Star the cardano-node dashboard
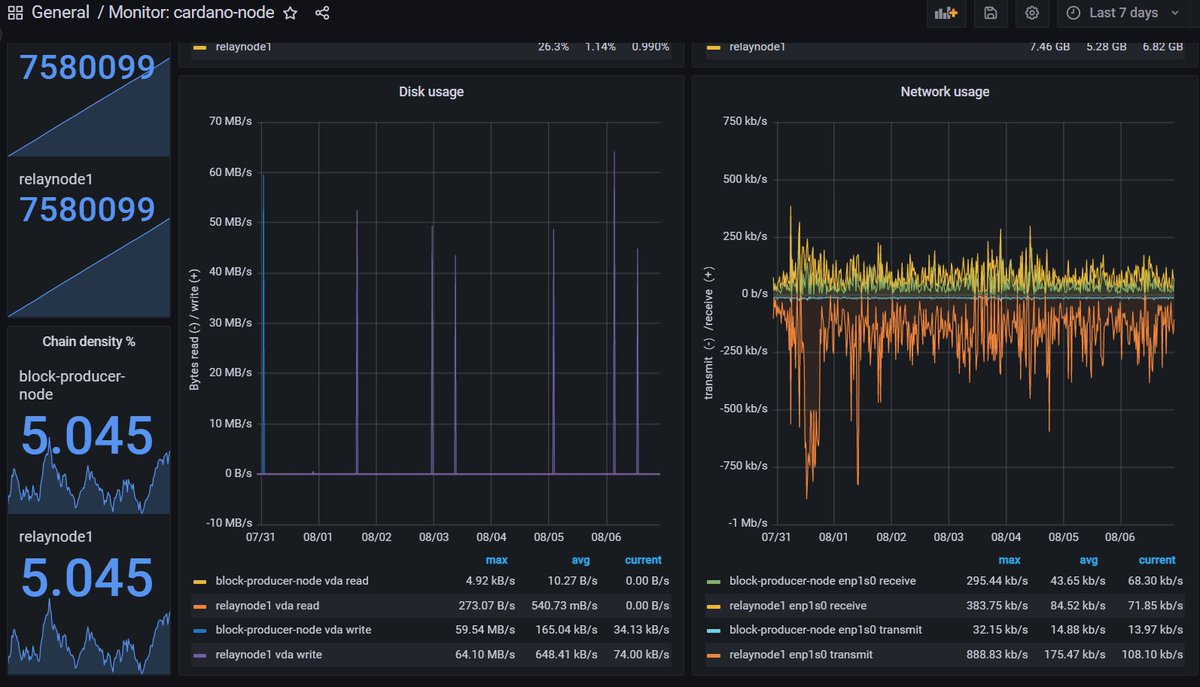This screenshot has height=687, width=1200. click(x=290, y=13)
